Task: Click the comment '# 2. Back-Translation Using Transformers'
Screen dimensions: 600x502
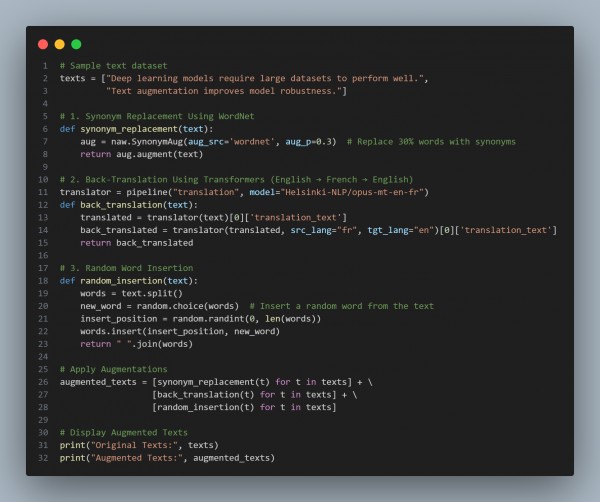Action: pyautogui.click(x=162, y=179)
